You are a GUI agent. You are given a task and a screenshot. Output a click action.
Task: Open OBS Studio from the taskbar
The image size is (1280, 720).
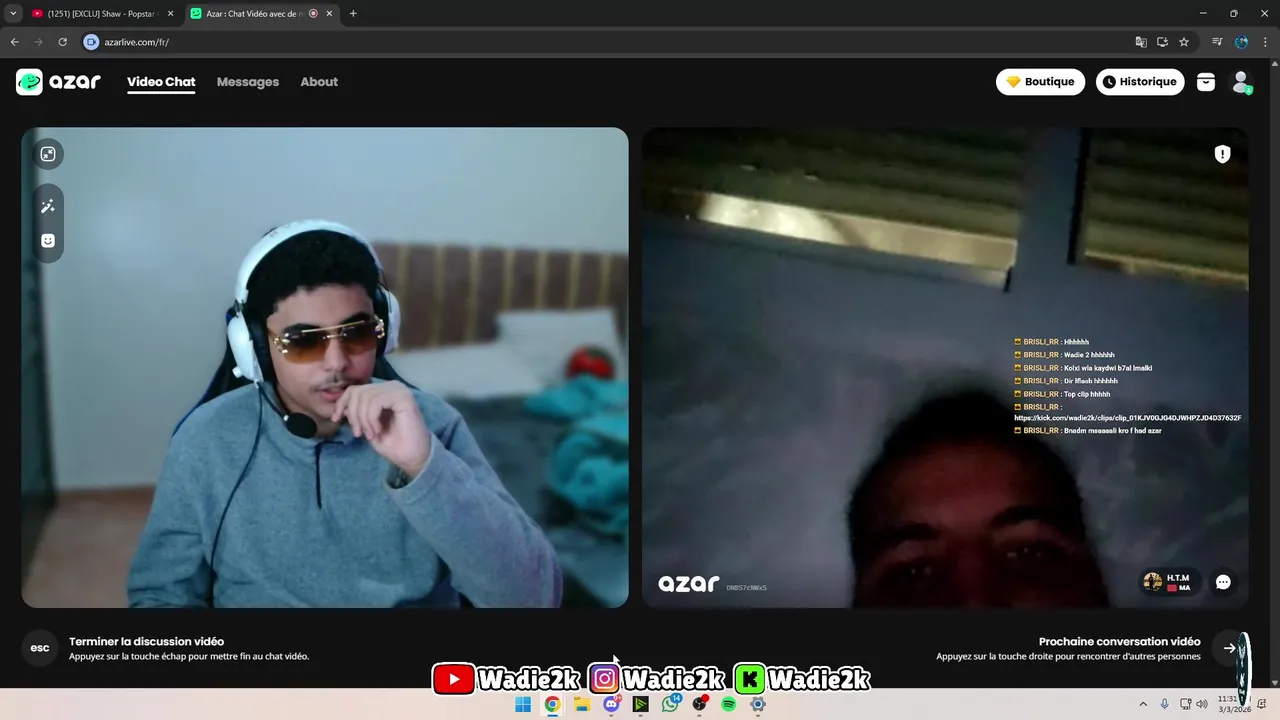[x=700, y=704]
